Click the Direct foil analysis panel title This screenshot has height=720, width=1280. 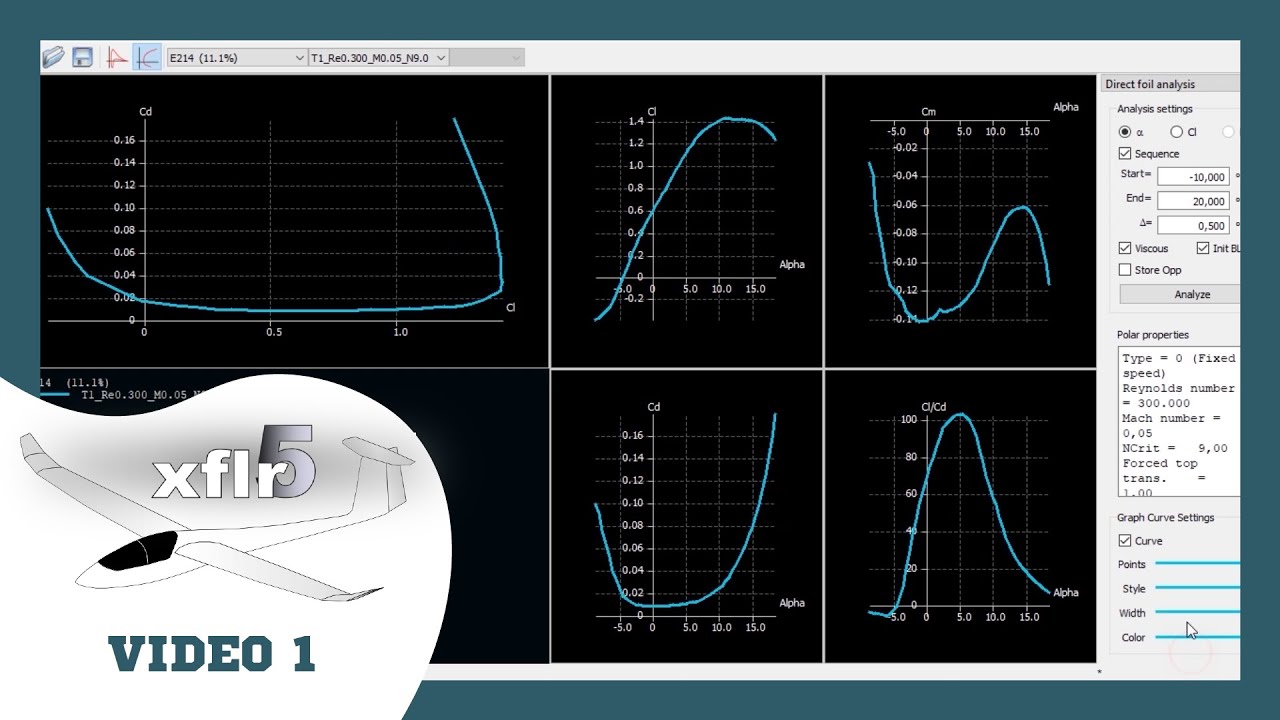(1150, 84)
